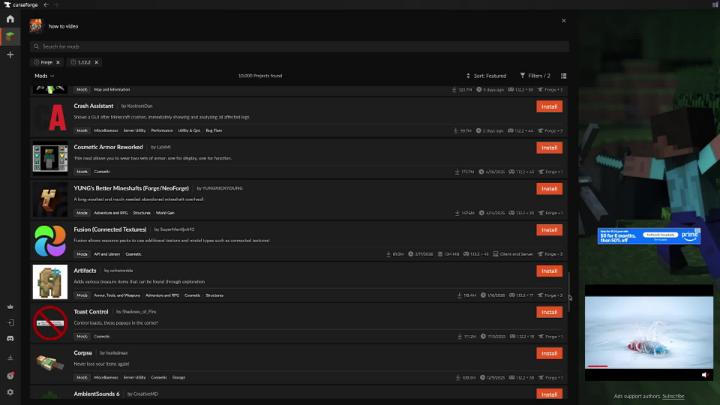This screenshot has width=720, height=405.
Task: Install the Artifacts mod
Action: (549, 270)
